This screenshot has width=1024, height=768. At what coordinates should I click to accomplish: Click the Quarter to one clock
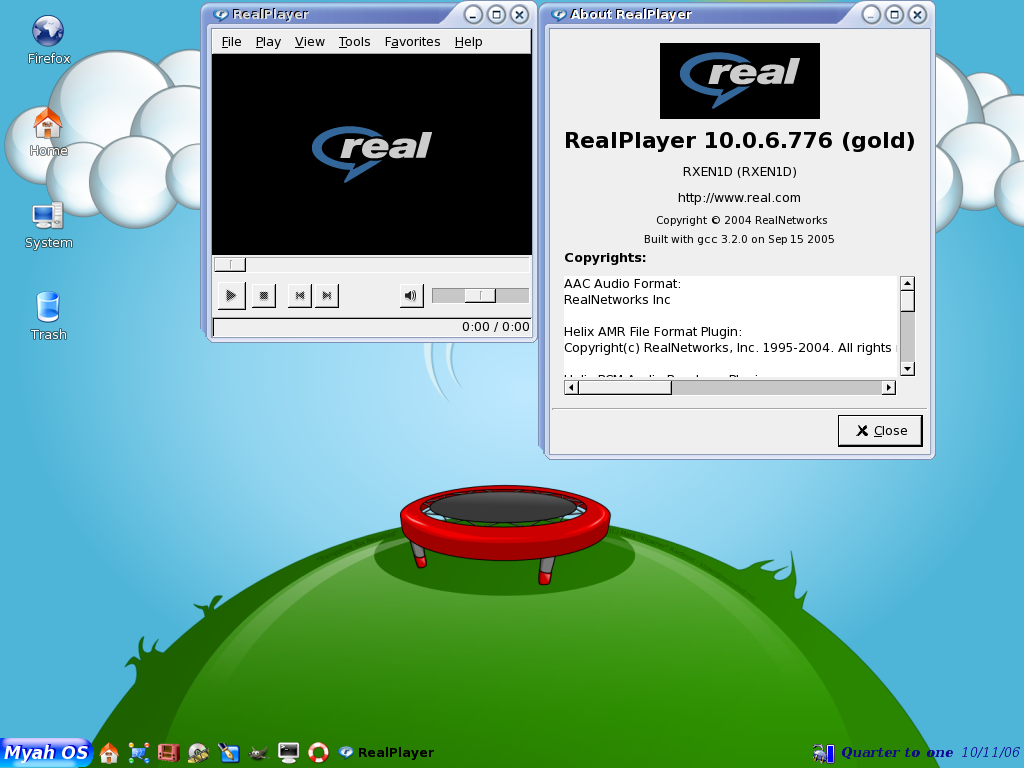[x=897, y=752]
